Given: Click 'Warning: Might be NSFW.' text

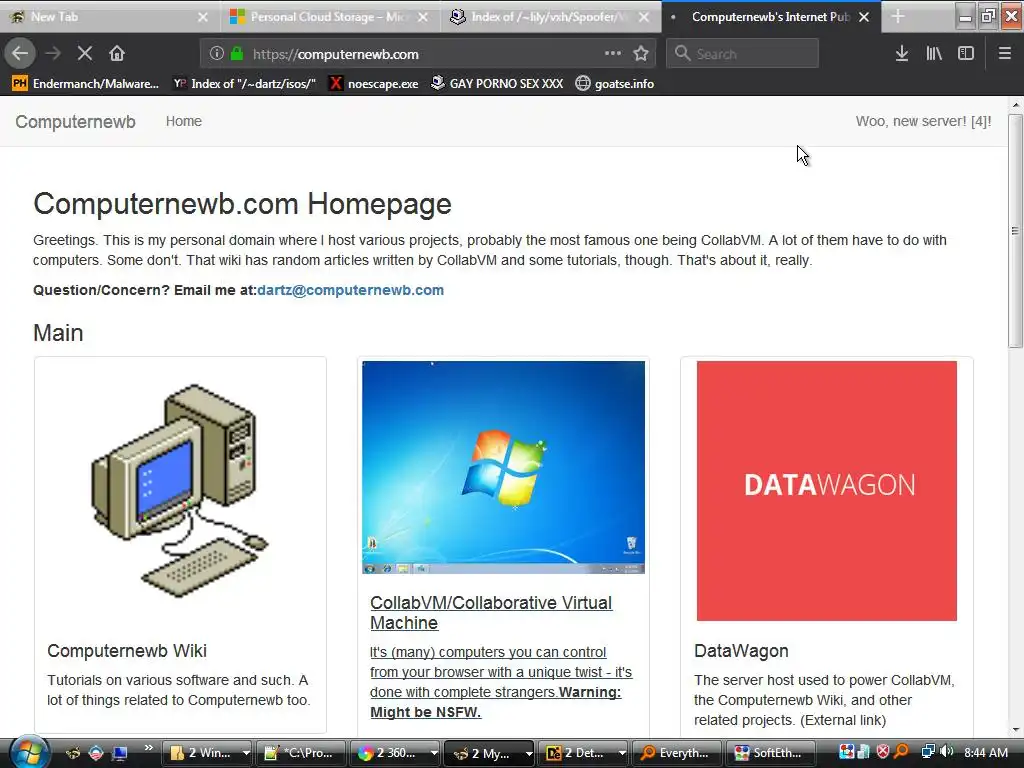Looking at the screenshot, I should pyautogui.click(x=496, y=702).
